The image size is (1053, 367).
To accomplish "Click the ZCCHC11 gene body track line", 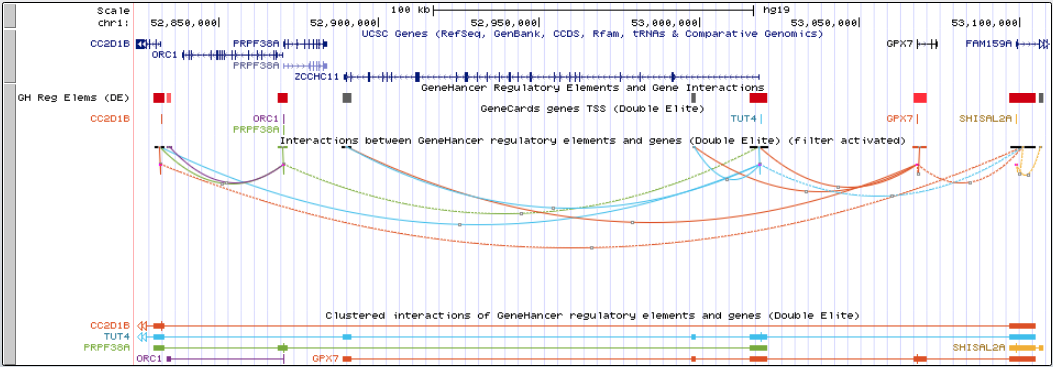I will click(x=551, y=77).
